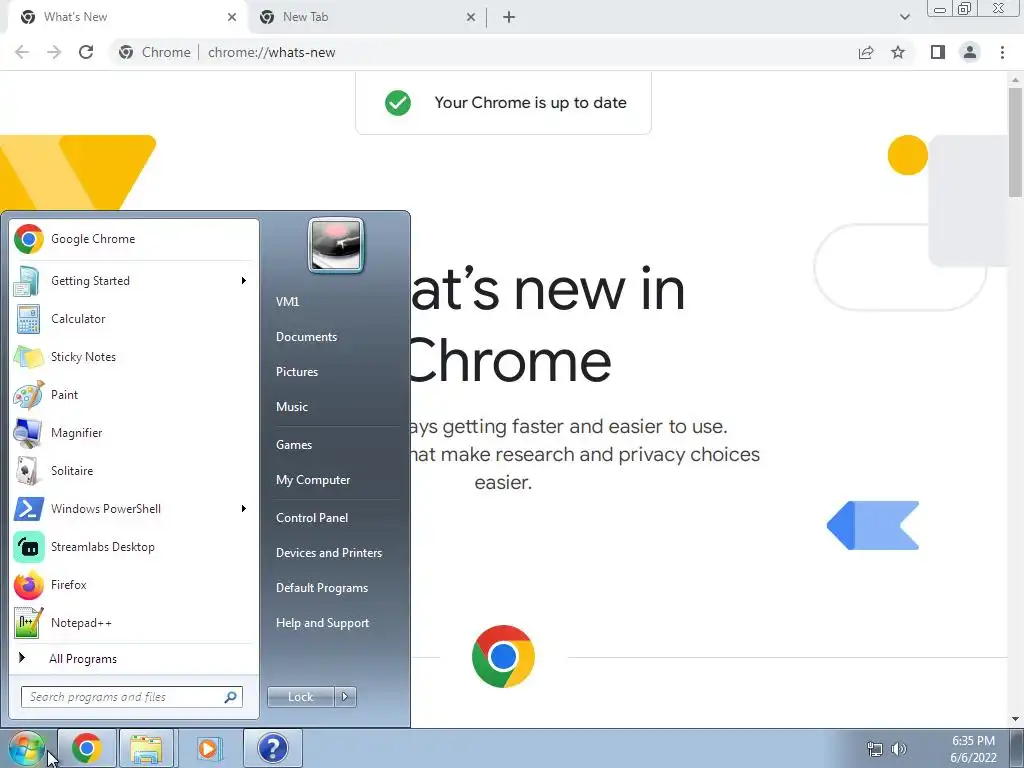Screen dimensions: 1024x768
Task: Open Notepad++ editor
Action: (134, 622)
